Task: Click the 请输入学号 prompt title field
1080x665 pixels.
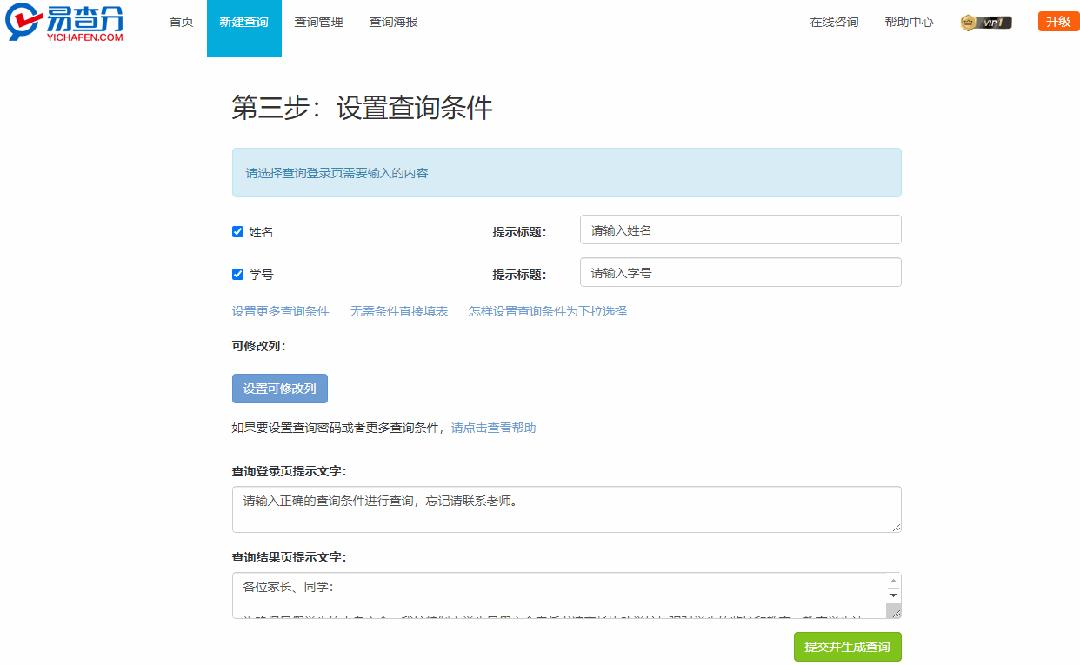Action: pyautogui.click(x=740, y=272)
